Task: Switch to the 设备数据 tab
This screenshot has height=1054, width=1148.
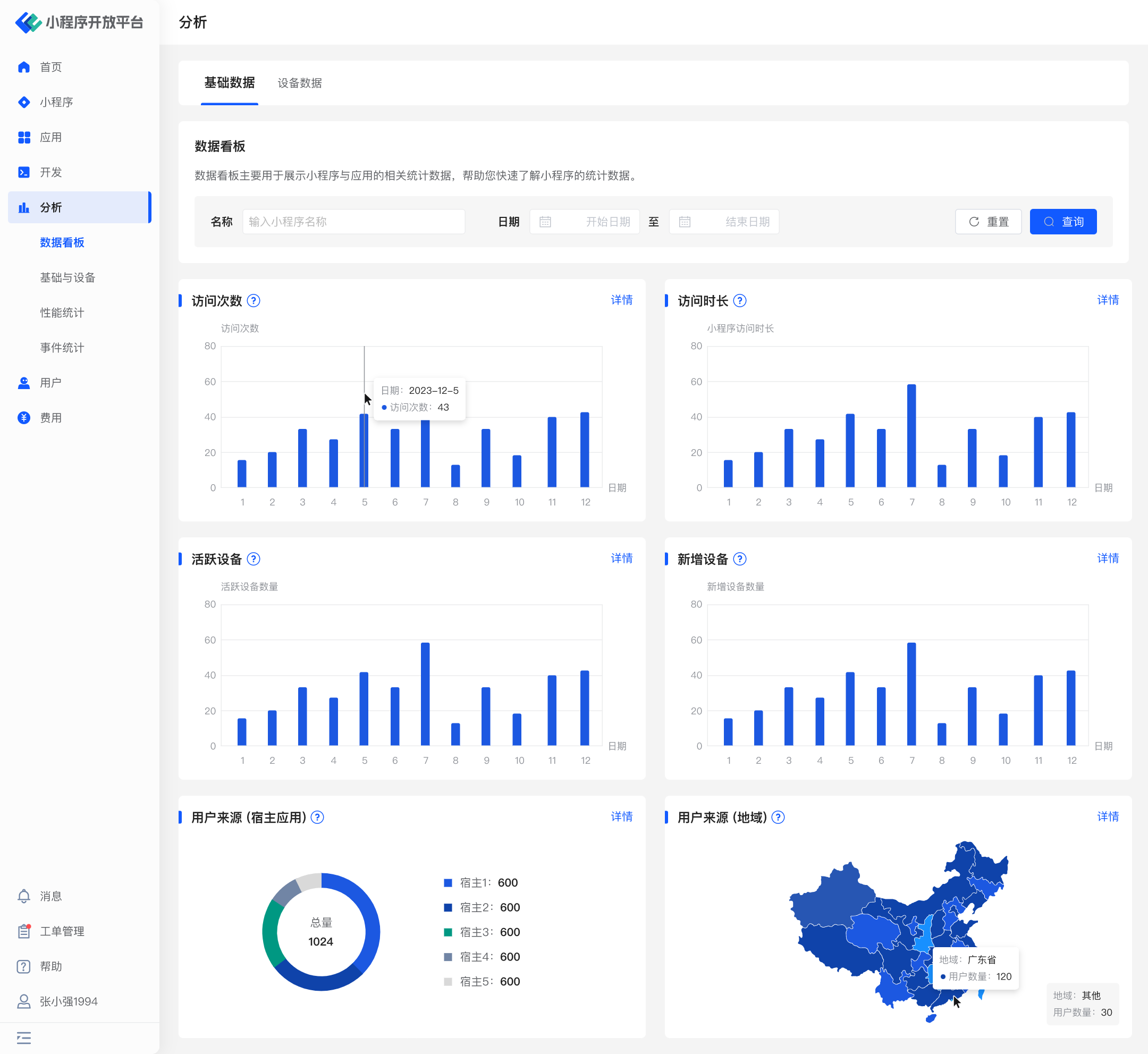Action: click(299, 83)
